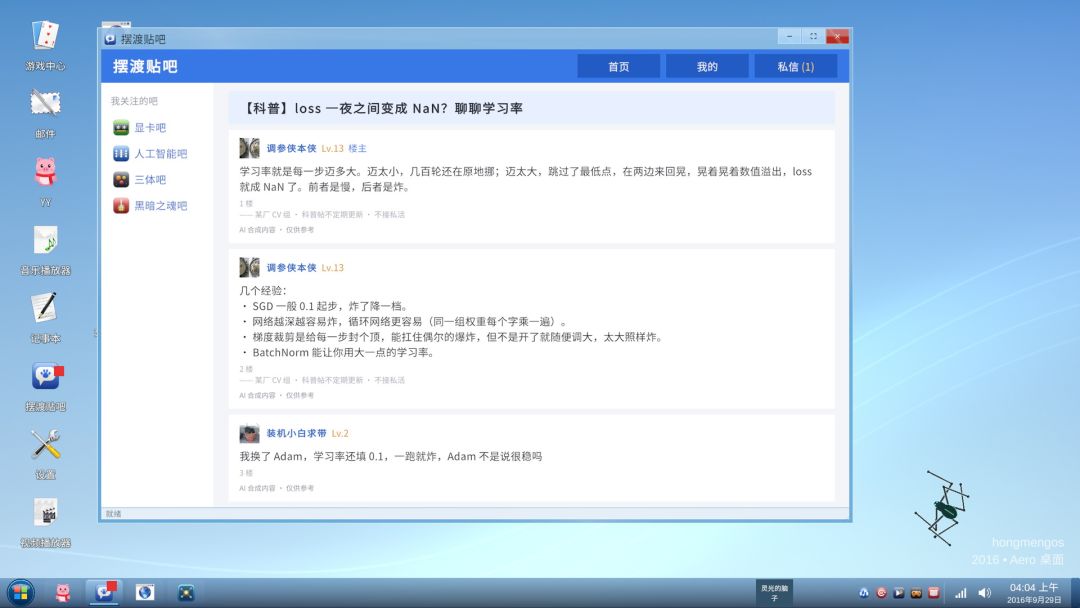Switch to the 首页 tab
Image resolution: width=1080 pixels, height=608 pixels.
tap(619, 67)
